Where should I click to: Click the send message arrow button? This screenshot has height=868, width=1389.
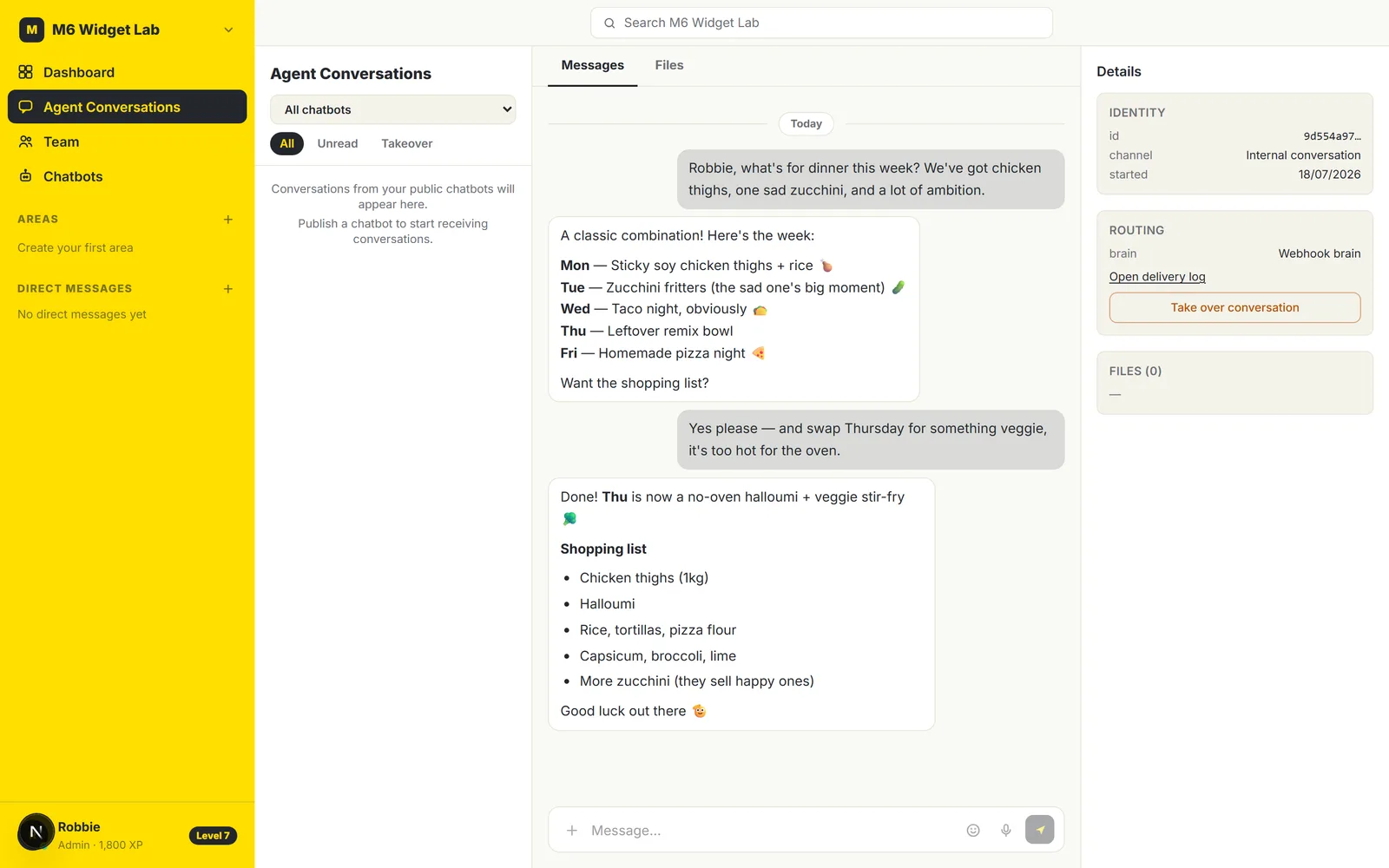[x=1040, y=830]
